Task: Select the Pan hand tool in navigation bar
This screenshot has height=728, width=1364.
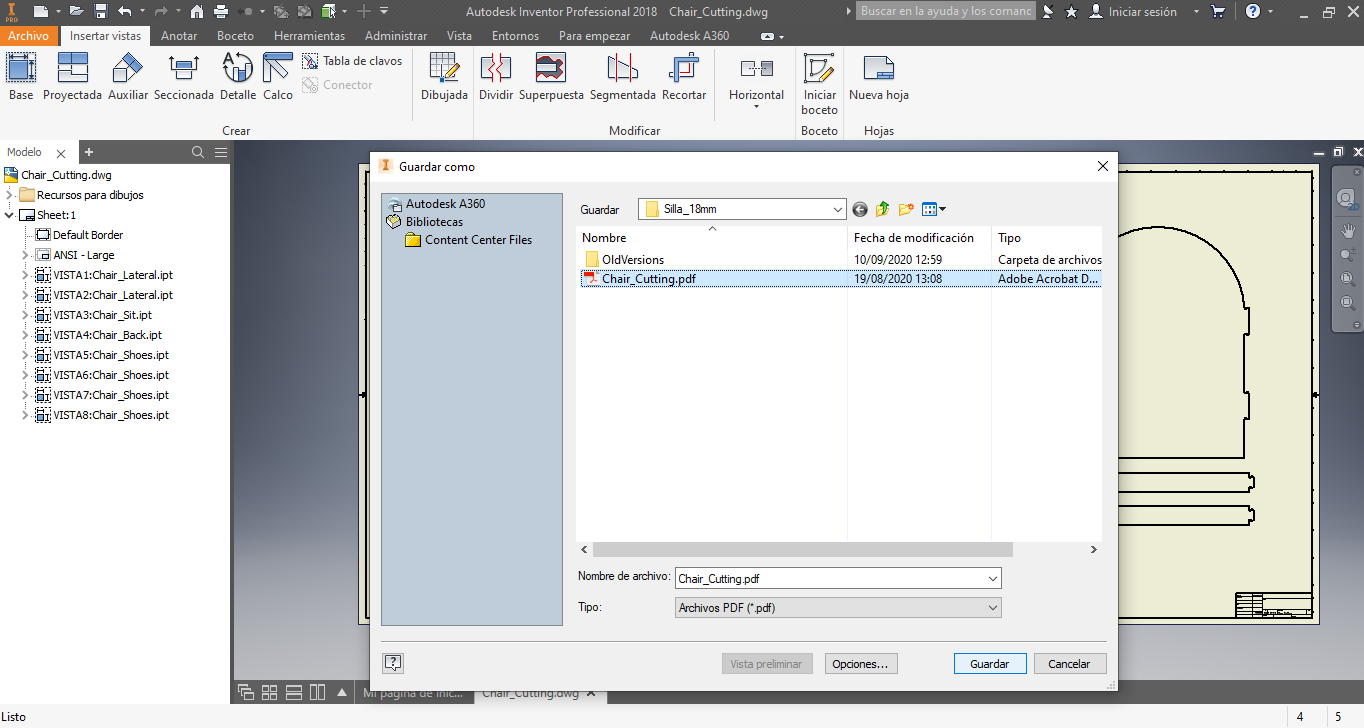Action: pos(1347,230)
